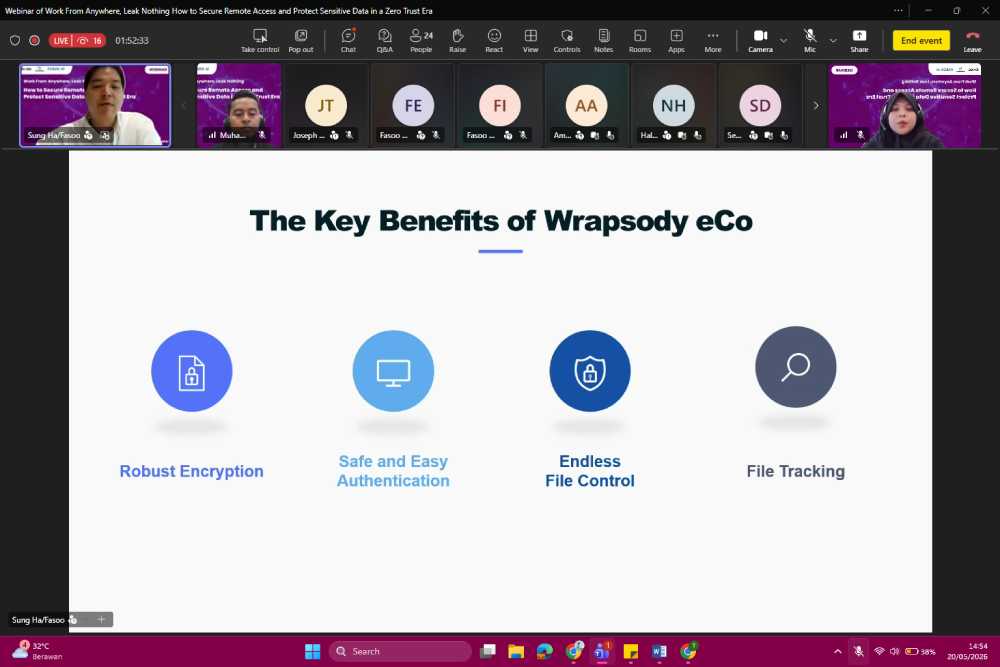Viewport: 1000px width, 667px height.
Task: Open Microsoft Edge from taskbar
Action: (x=545, y=651)
